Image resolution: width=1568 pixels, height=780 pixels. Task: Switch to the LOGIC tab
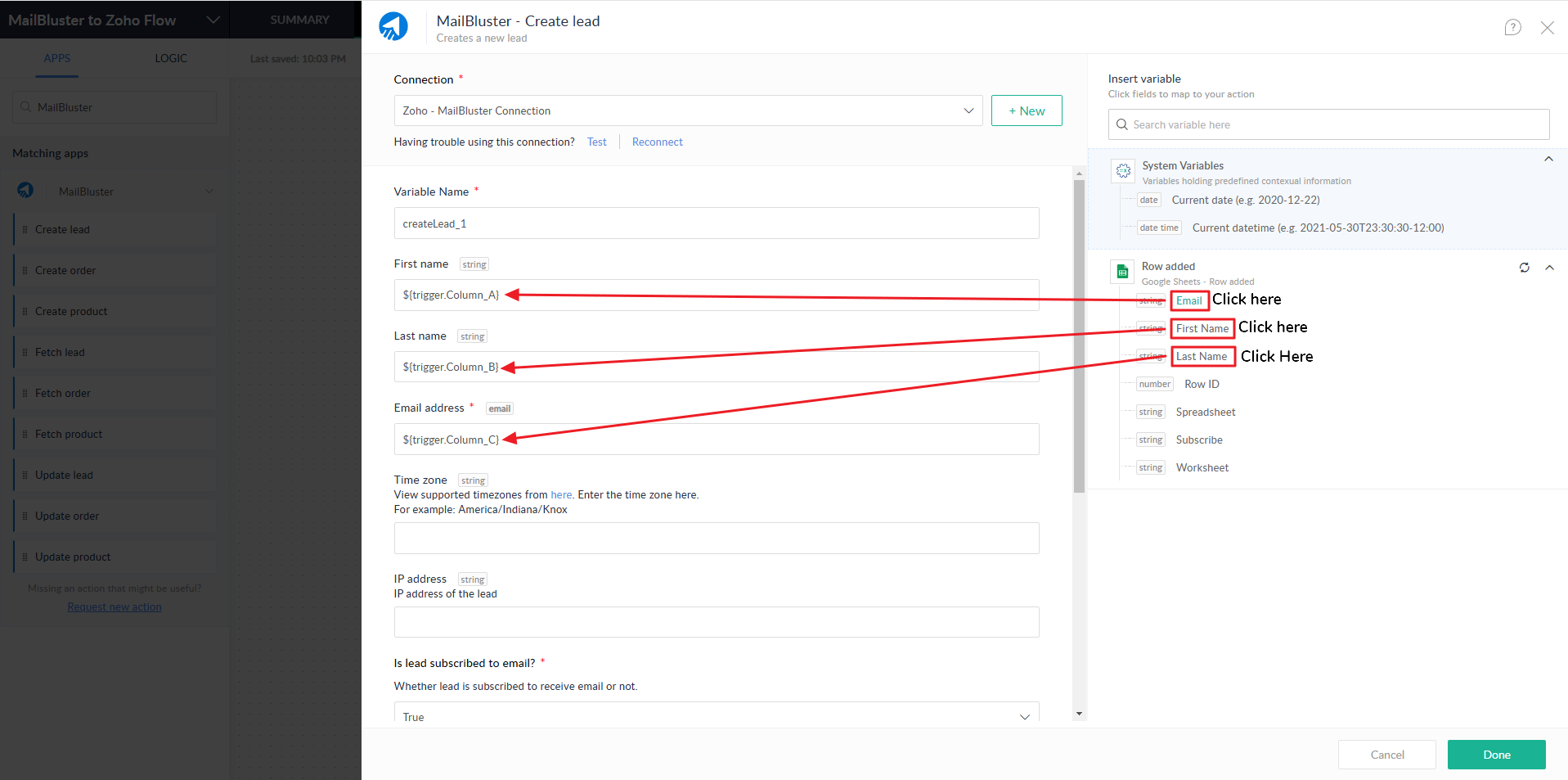click(171, 58)
